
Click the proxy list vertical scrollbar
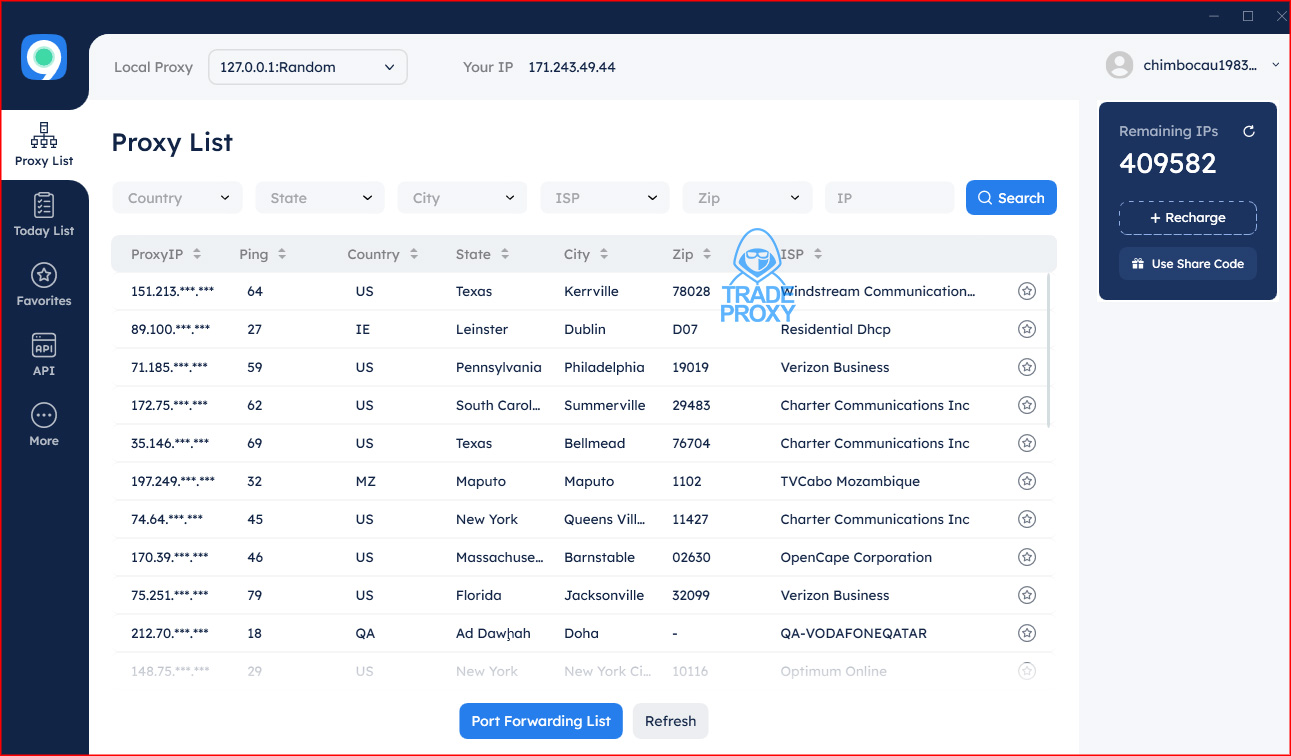tap(1049, 350)
